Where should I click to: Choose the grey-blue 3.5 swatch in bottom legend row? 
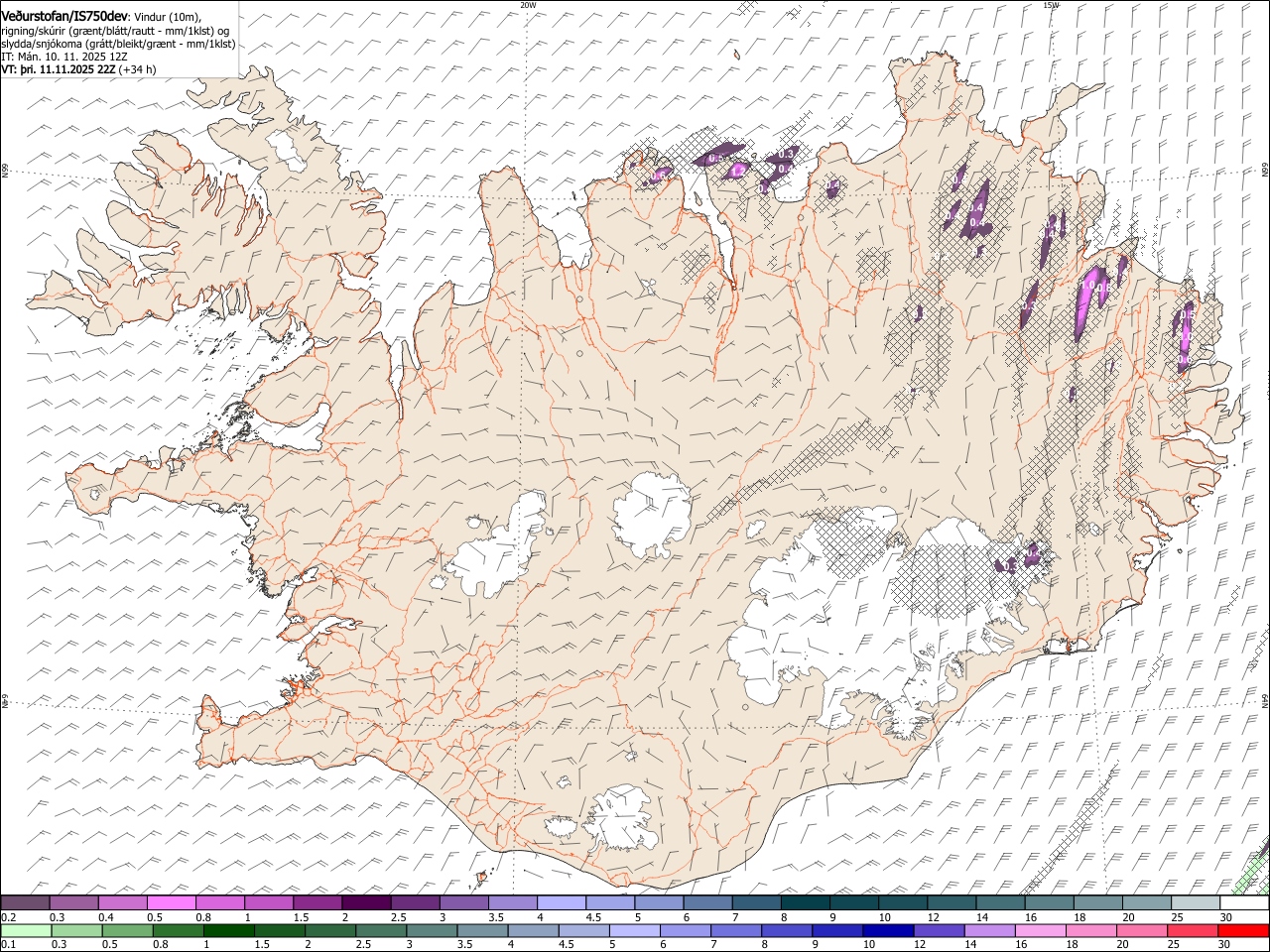click(482, 930)
